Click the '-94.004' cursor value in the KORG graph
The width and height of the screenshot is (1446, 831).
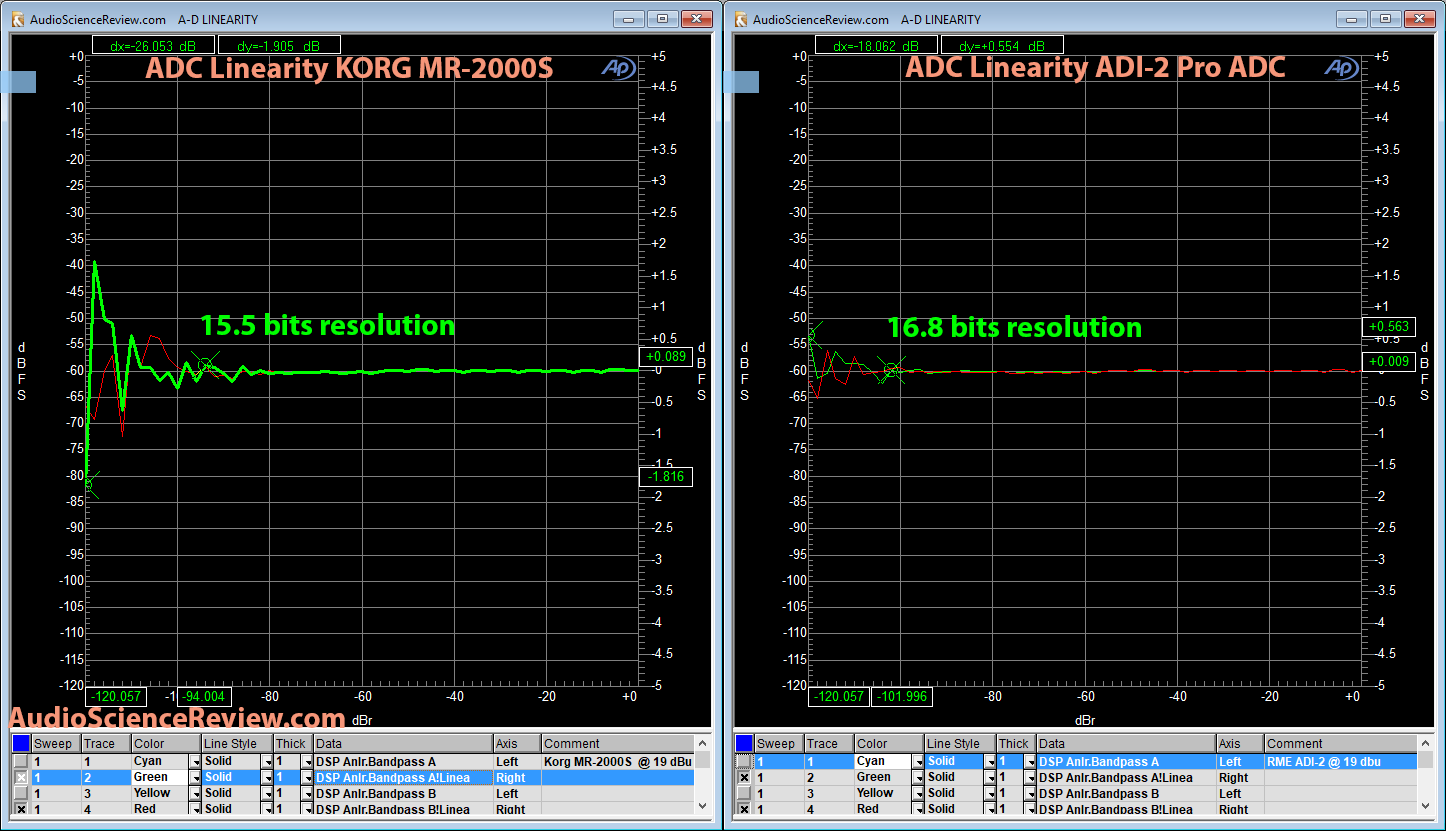click(206, 696)
